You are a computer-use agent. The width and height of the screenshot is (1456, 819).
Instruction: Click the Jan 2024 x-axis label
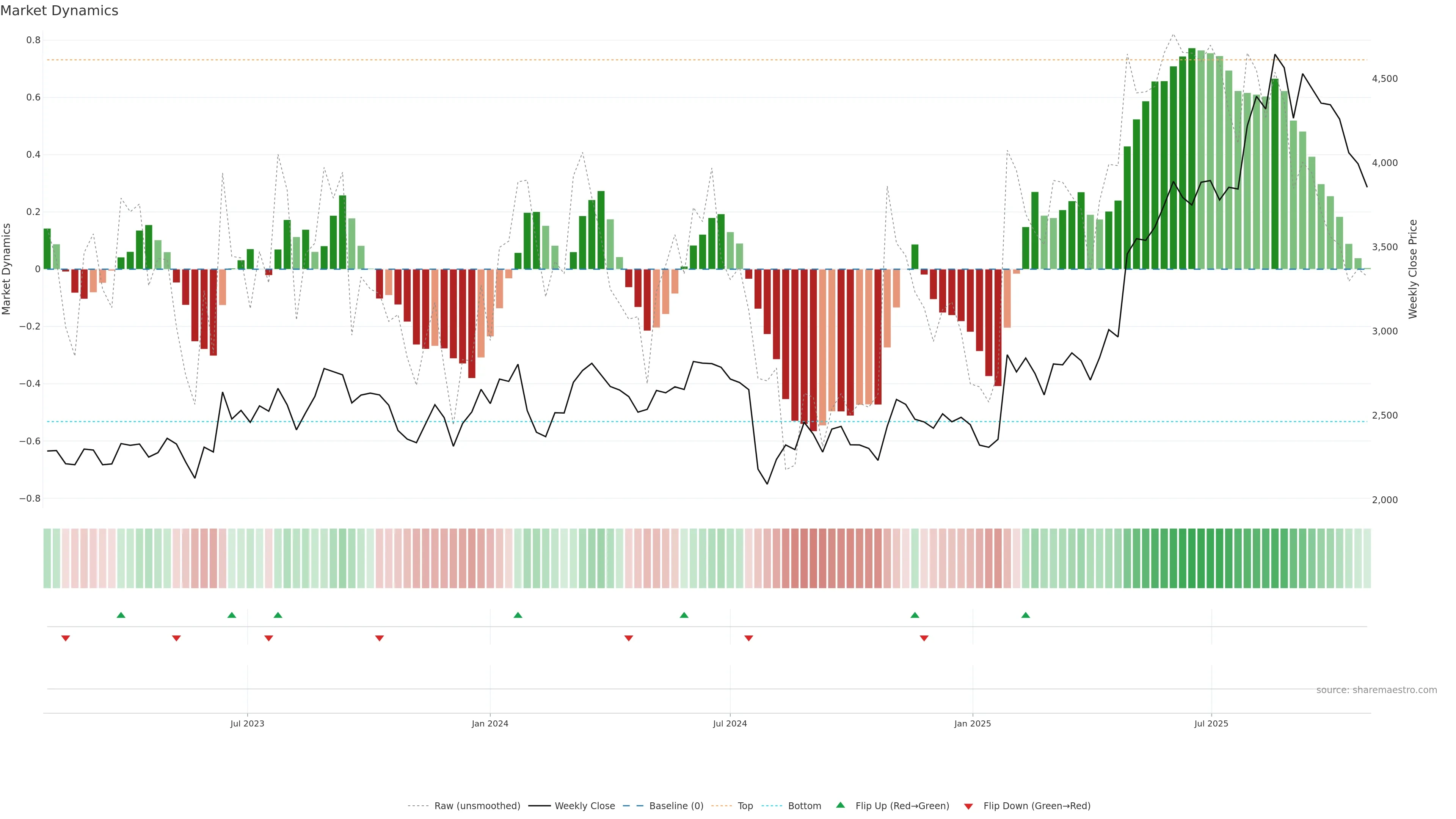coord(490,723)
